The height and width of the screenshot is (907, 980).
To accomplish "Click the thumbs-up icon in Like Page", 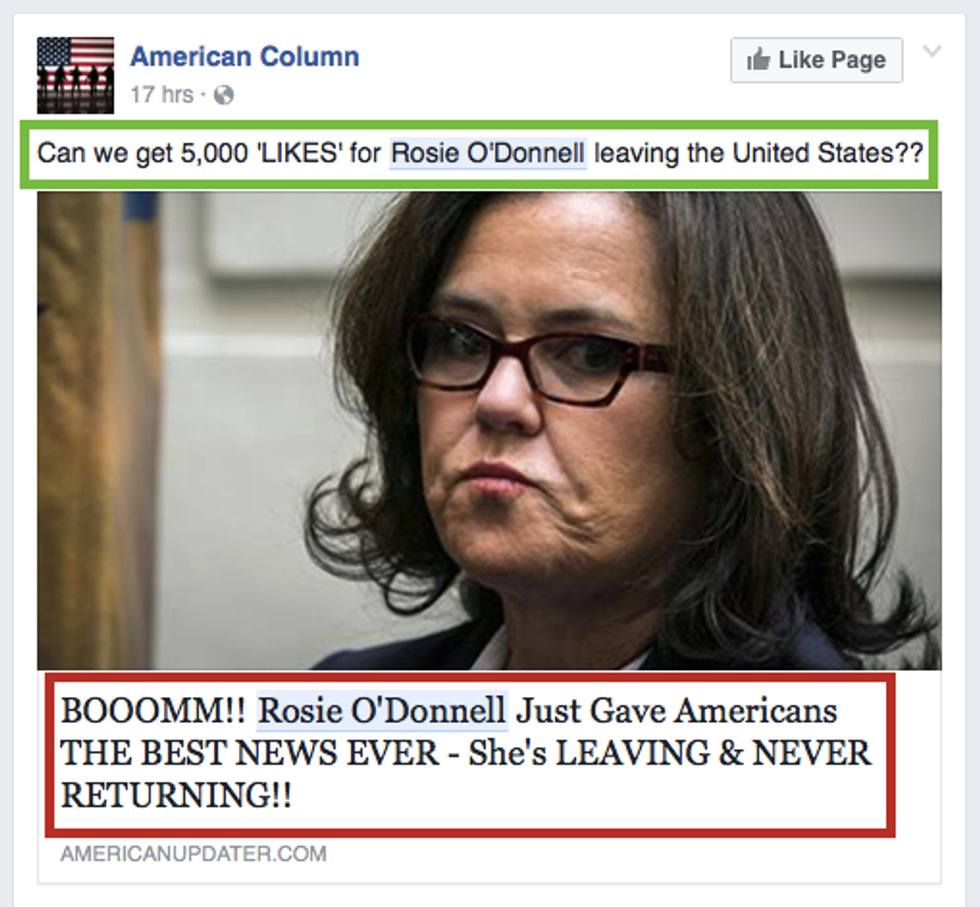I will tap(759, 59).
